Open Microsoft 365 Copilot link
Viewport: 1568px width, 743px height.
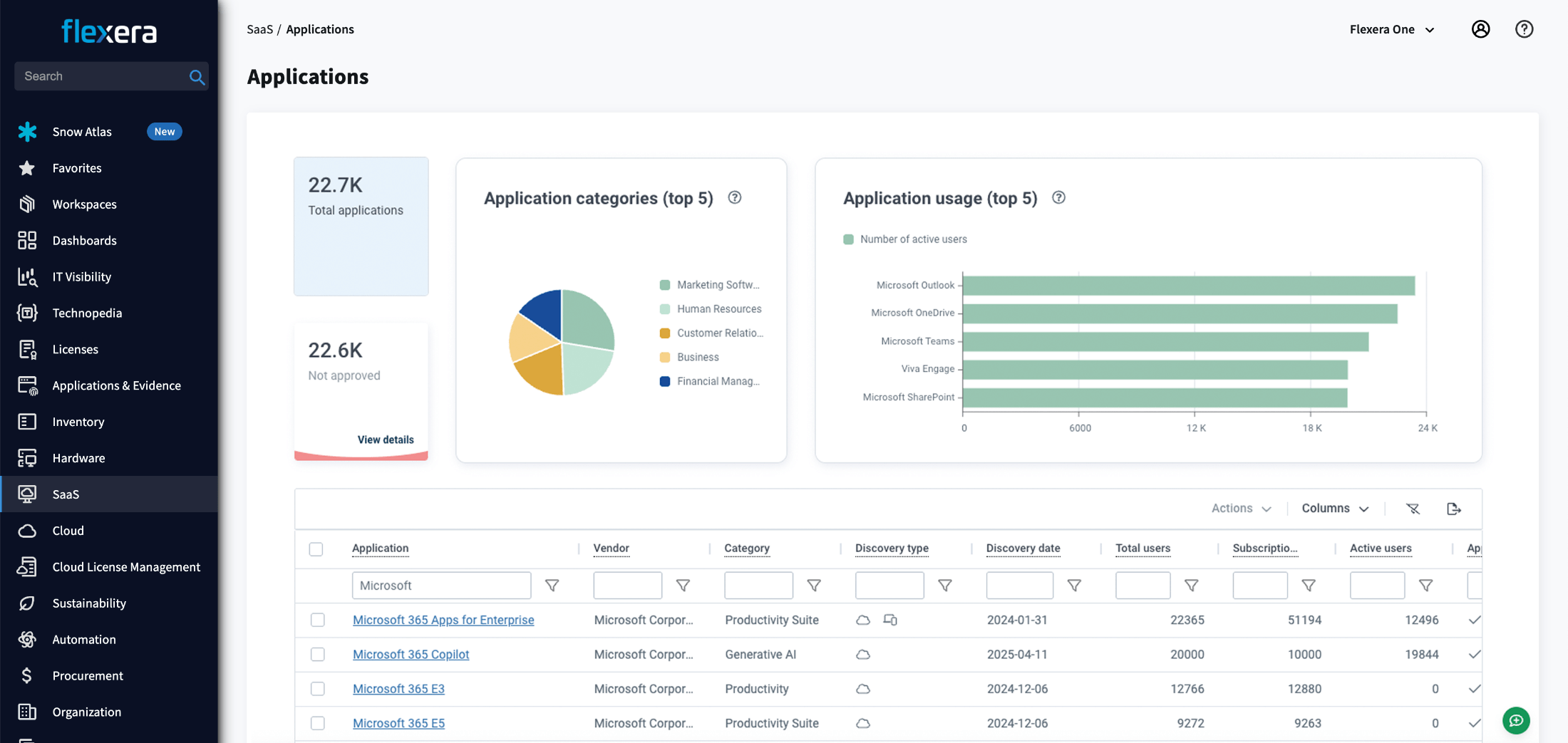point(411,655)
